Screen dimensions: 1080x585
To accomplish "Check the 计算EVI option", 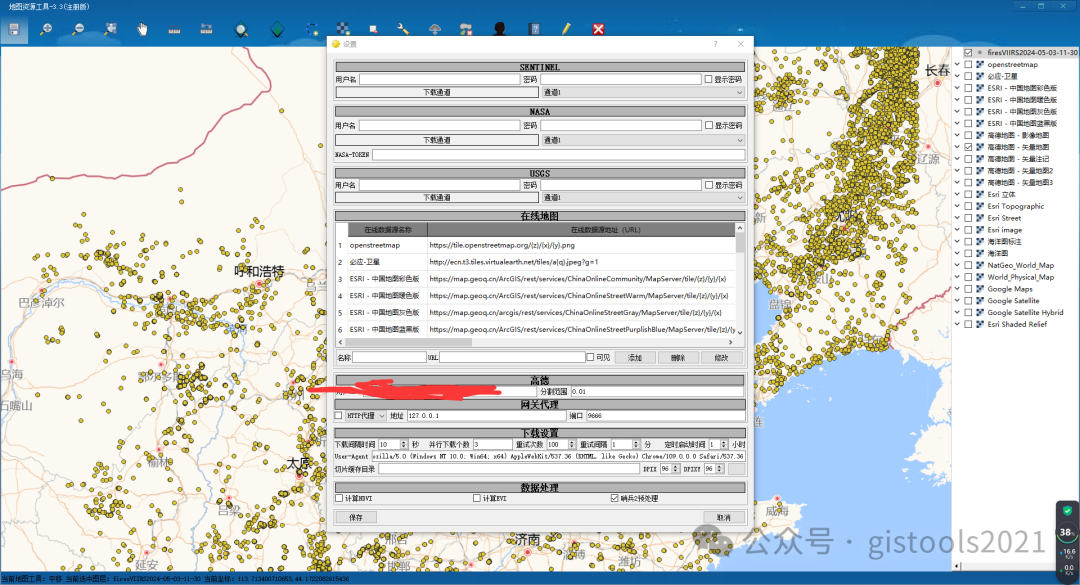I will pos(477,498).
